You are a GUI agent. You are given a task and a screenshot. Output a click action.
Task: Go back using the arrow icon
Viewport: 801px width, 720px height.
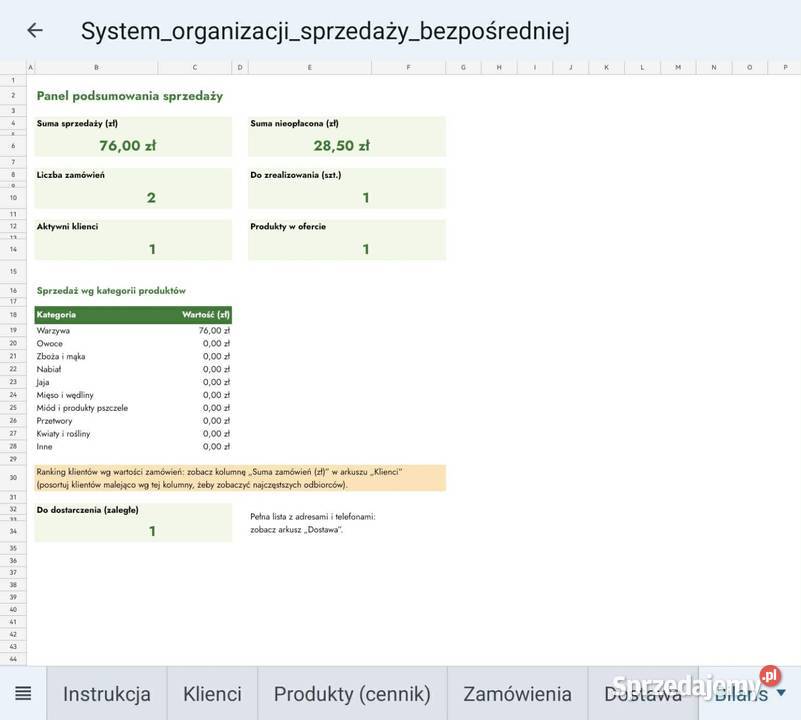35,30
